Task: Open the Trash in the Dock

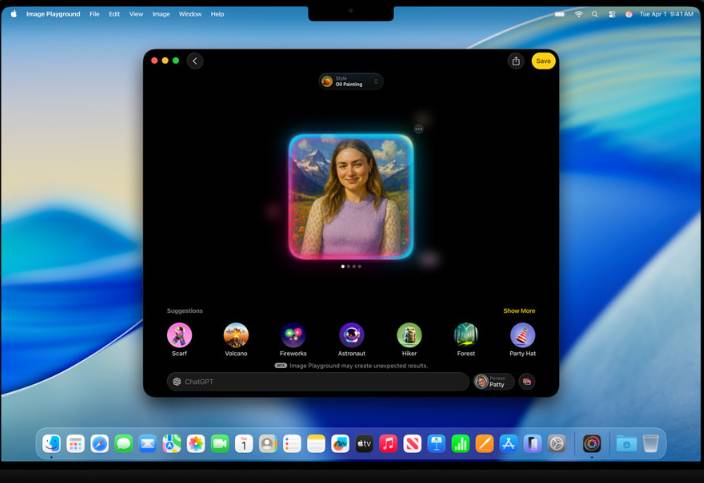Action: [651, 444]
